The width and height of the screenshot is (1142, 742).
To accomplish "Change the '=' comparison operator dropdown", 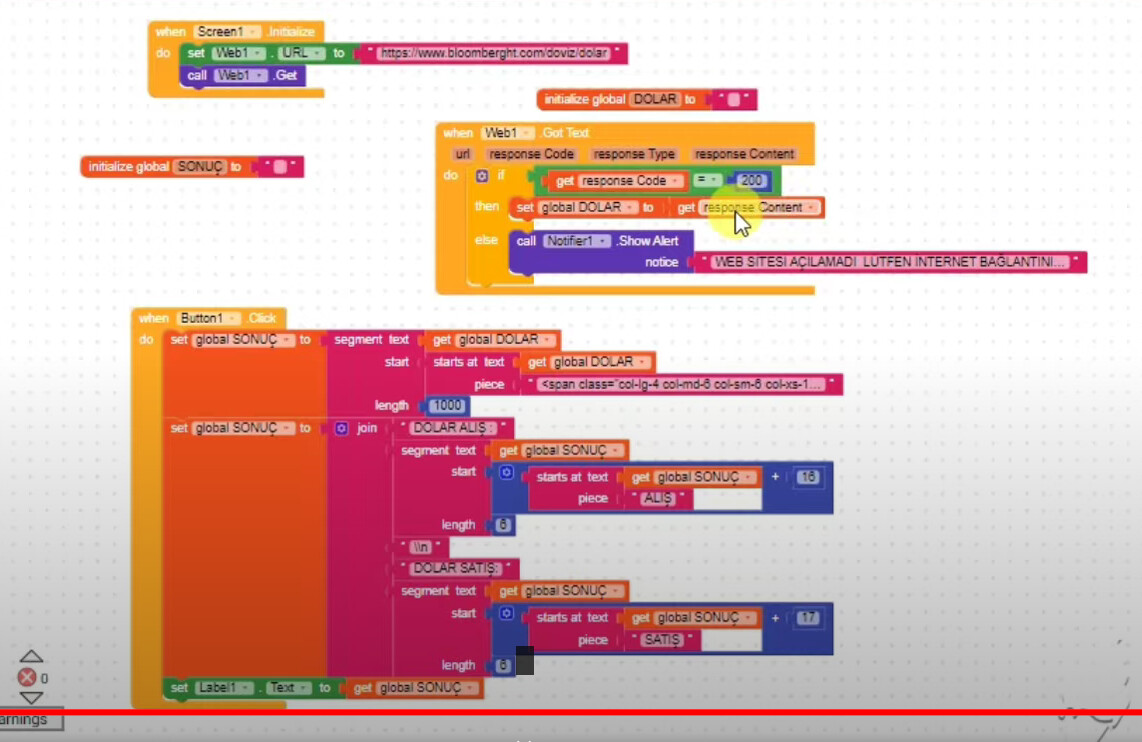I will point(708,181).
